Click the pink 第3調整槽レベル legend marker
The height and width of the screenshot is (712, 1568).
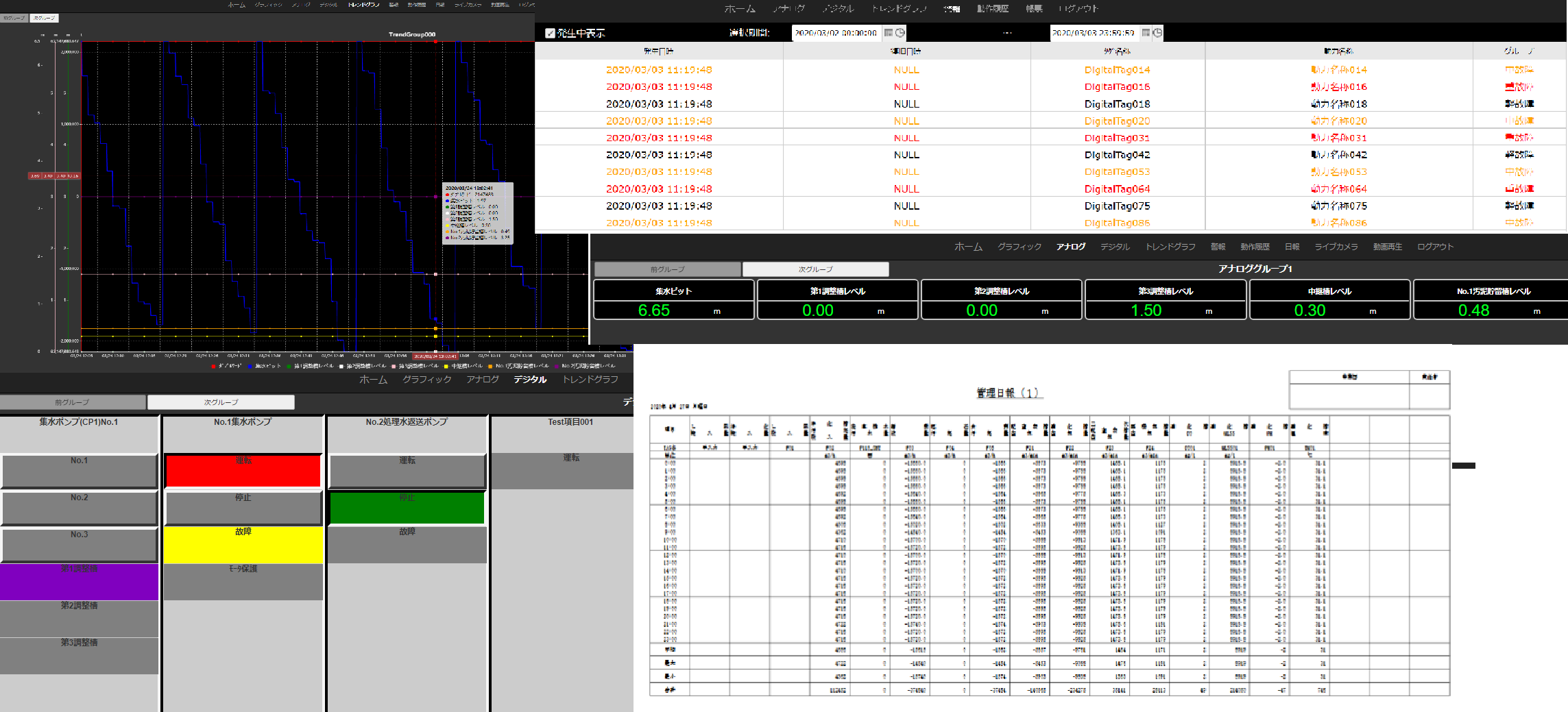point(394,366)
